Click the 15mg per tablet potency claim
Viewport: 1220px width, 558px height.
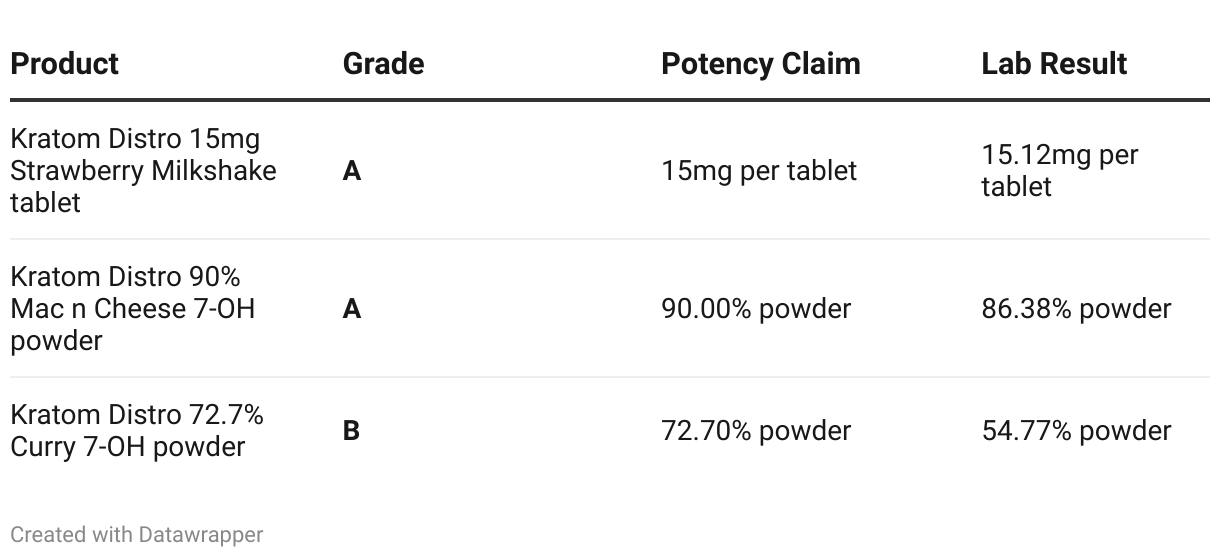pyautogui.click(x=759, y=171)
